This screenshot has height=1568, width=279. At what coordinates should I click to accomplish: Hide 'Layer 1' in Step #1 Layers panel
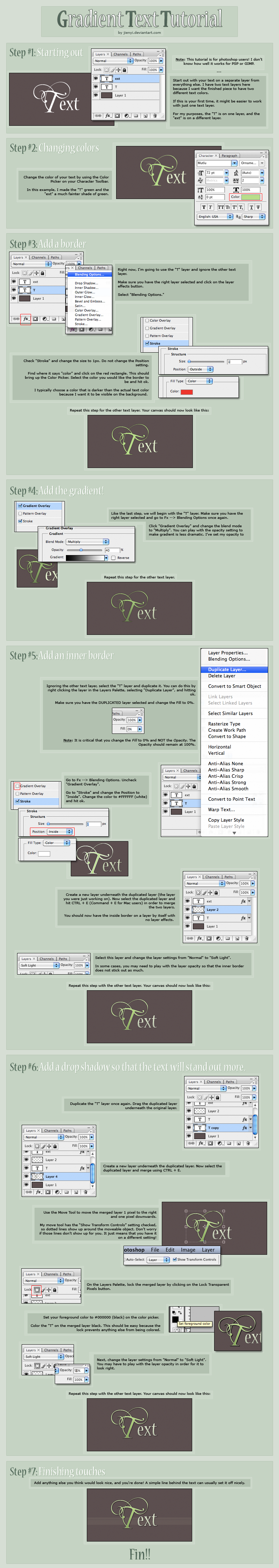(x=96, y=95)
